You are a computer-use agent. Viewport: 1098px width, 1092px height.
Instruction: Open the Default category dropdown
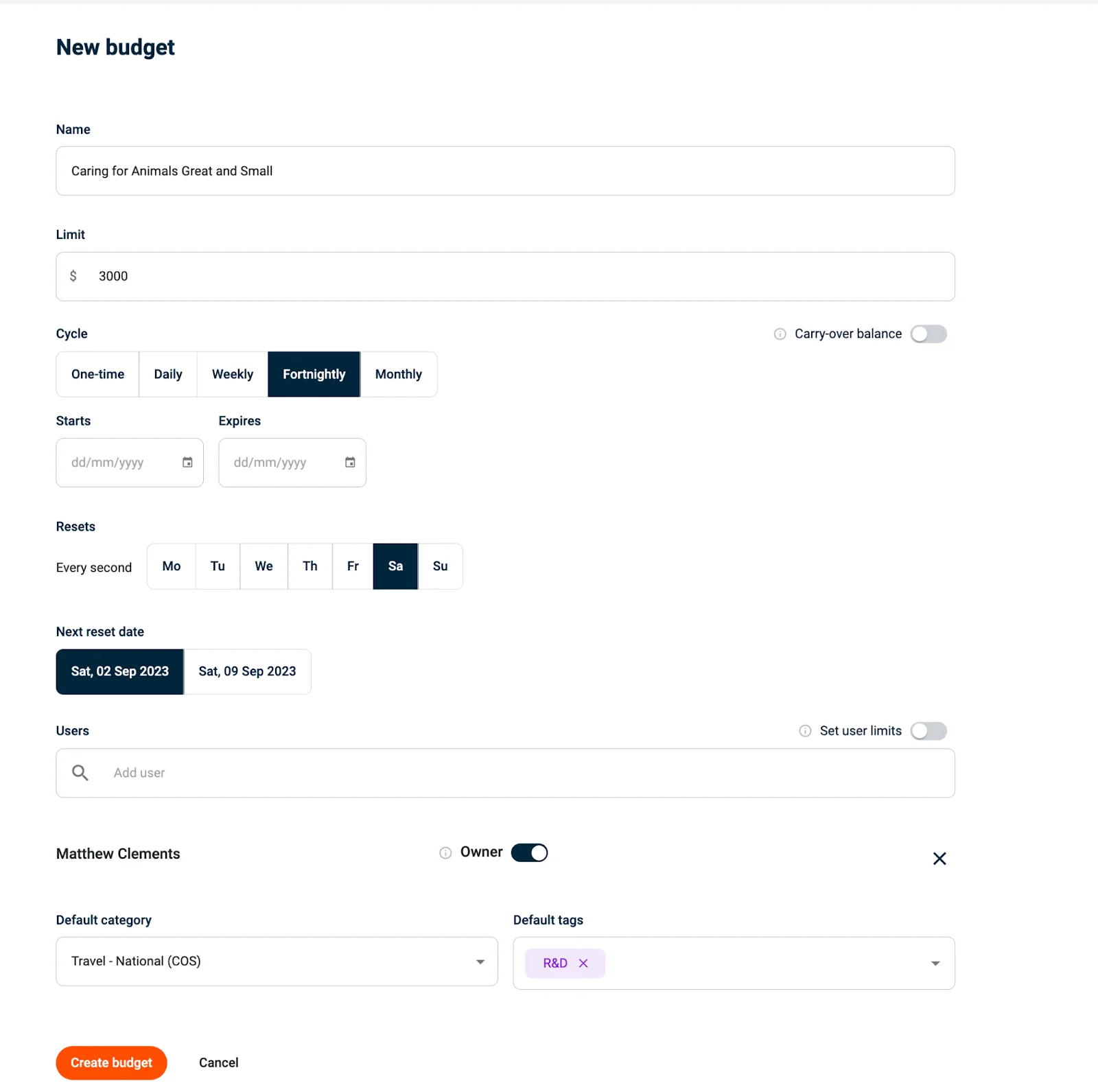click(x=479, y=962)
